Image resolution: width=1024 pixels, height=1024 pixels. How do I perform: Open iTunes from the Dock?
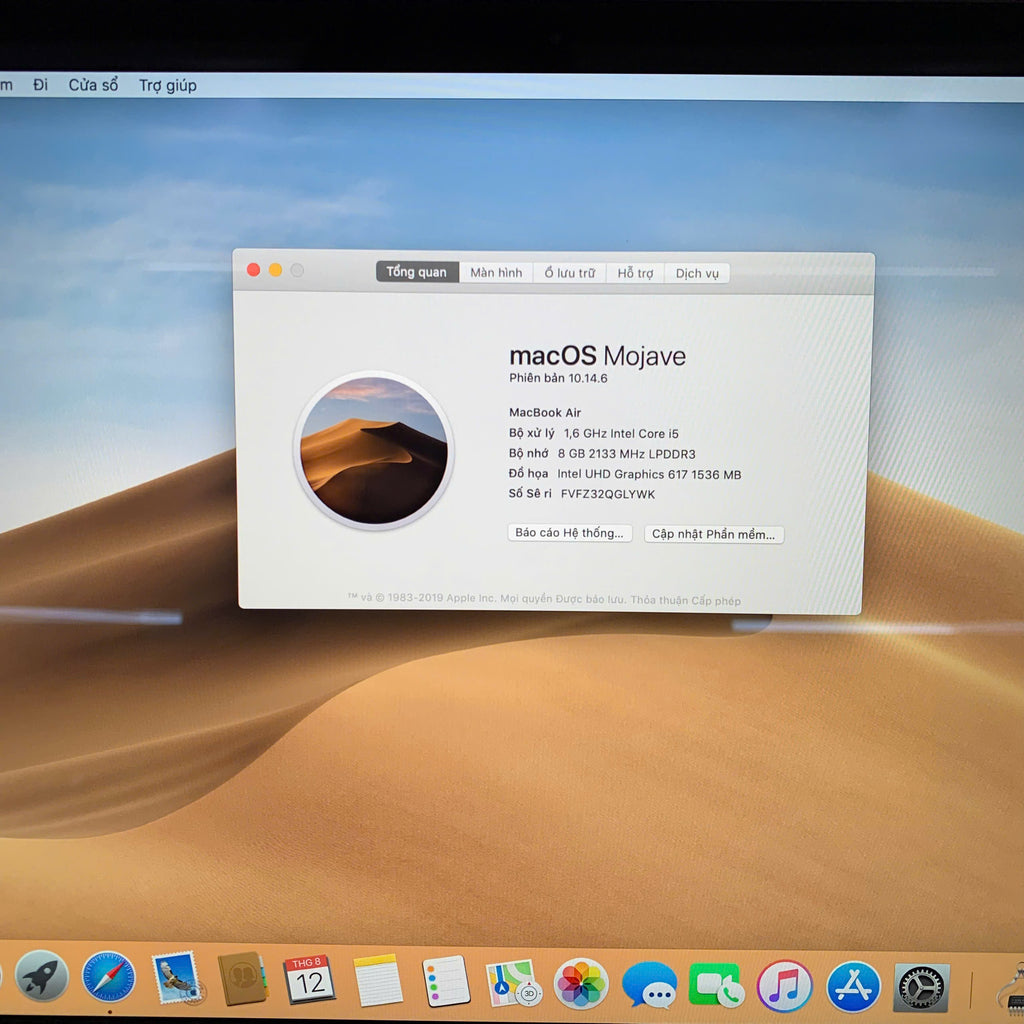(x=784, y=985)
